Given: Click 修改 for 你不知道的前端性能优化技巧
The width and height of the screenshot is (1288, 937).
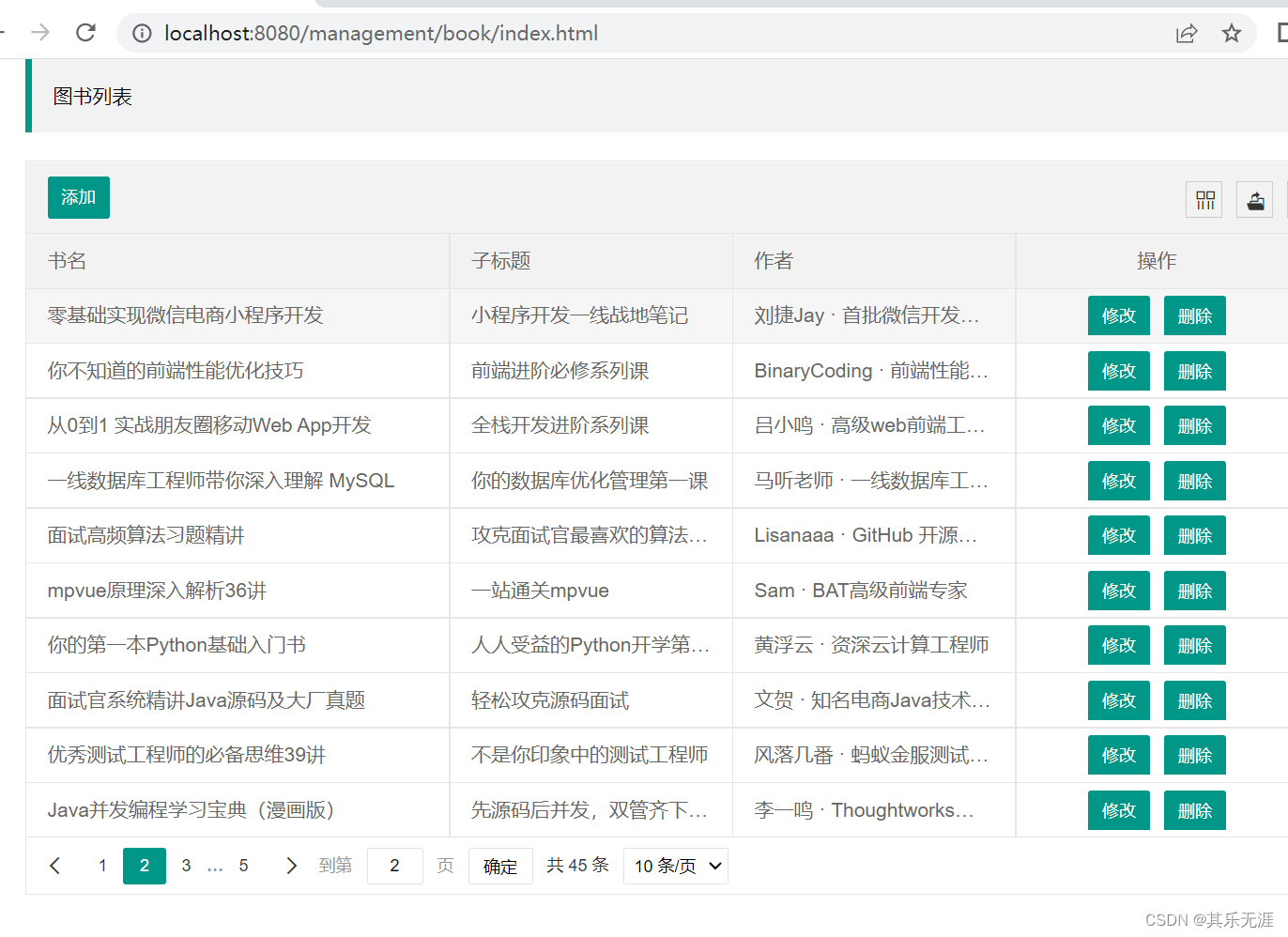Looking at the screenshot, I should coord(1119,371).
